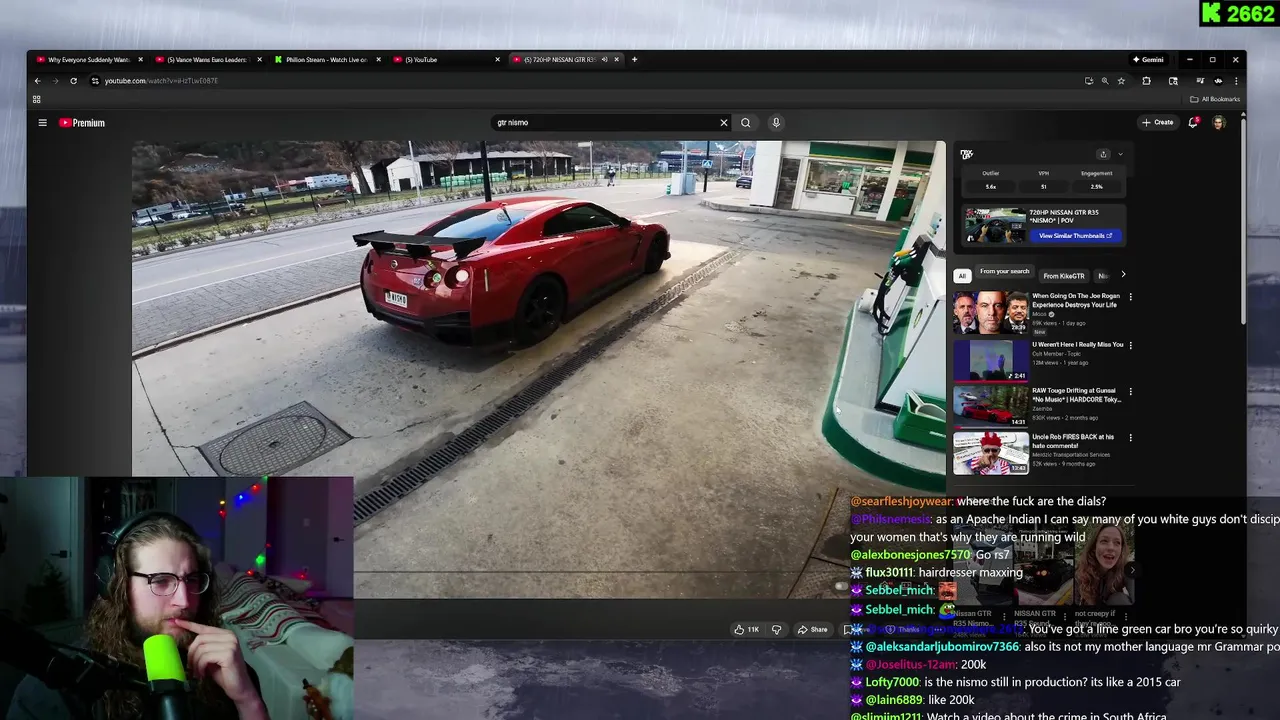
Task: Click the analytics extension logo
Action: click(x=966, y=154)
